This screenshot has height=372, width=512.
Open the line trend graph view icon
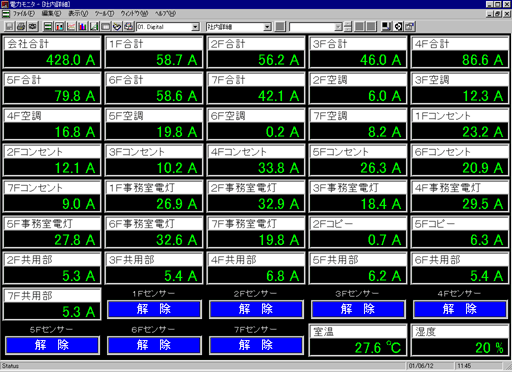[x=71, y=26]
